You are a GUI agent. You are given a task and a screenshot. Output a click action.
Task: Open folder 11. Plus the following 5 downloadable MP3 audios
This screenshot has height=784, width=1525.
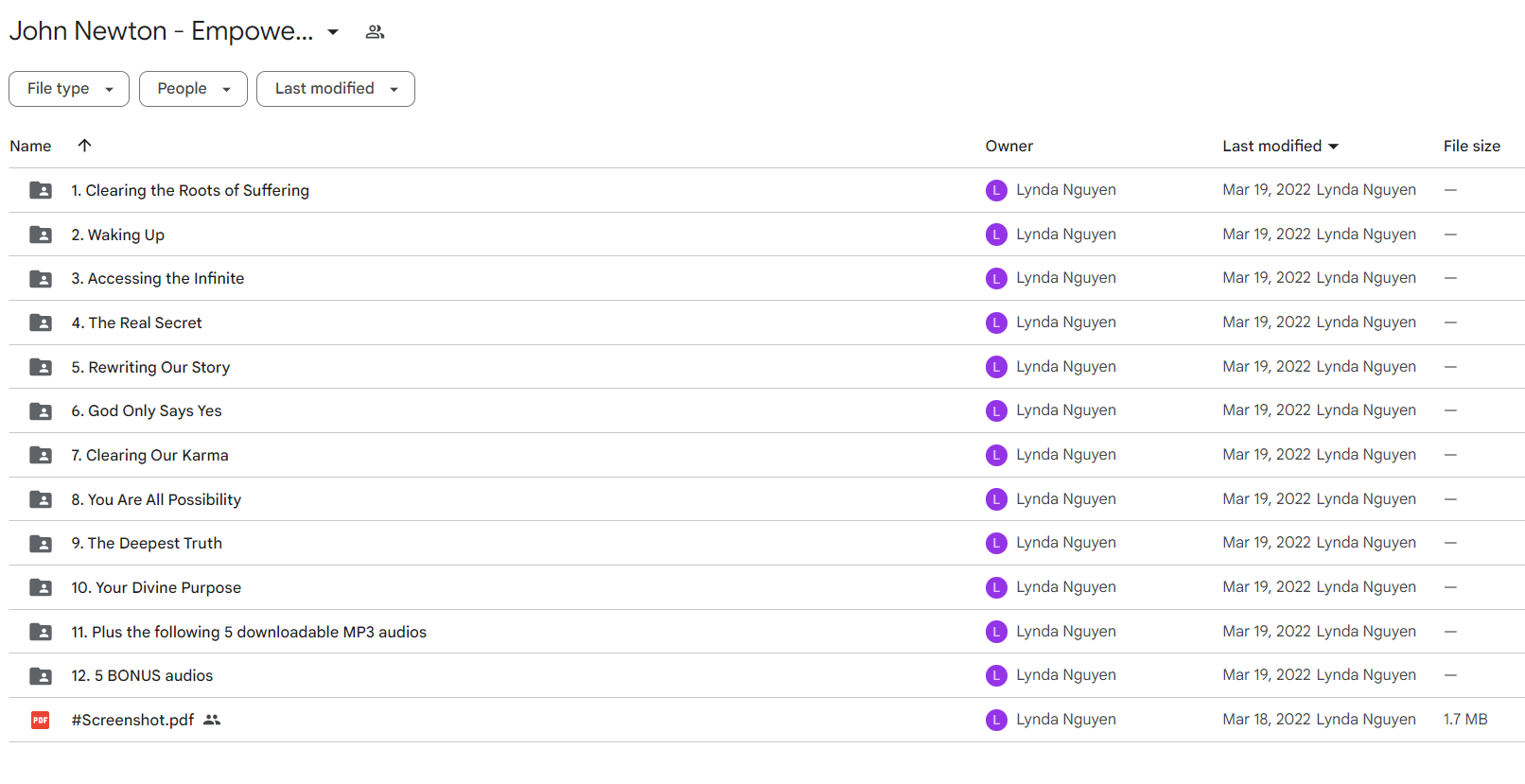tap(249, 632)
